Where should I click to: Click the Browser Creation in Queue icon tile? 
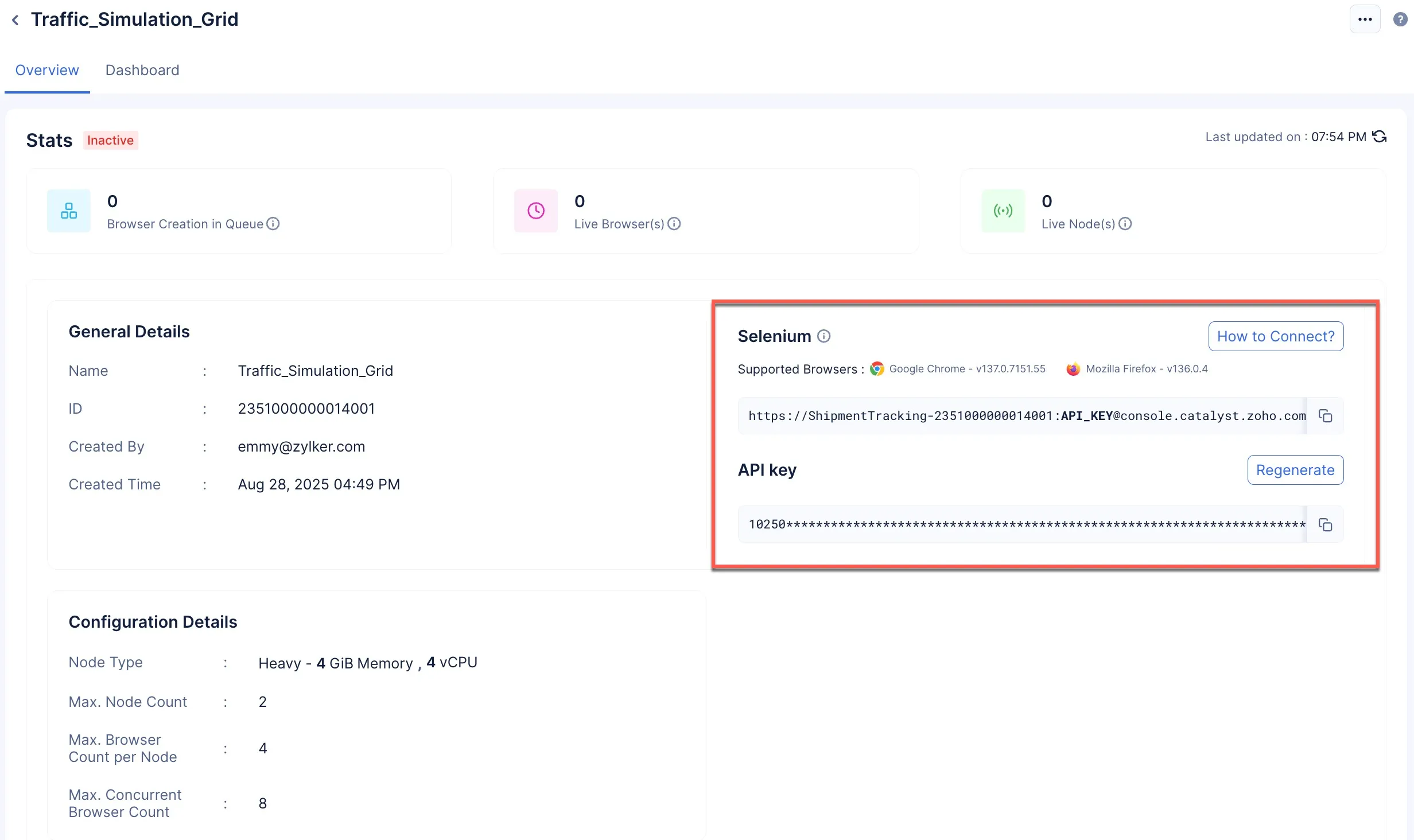[x=69, y=211]
